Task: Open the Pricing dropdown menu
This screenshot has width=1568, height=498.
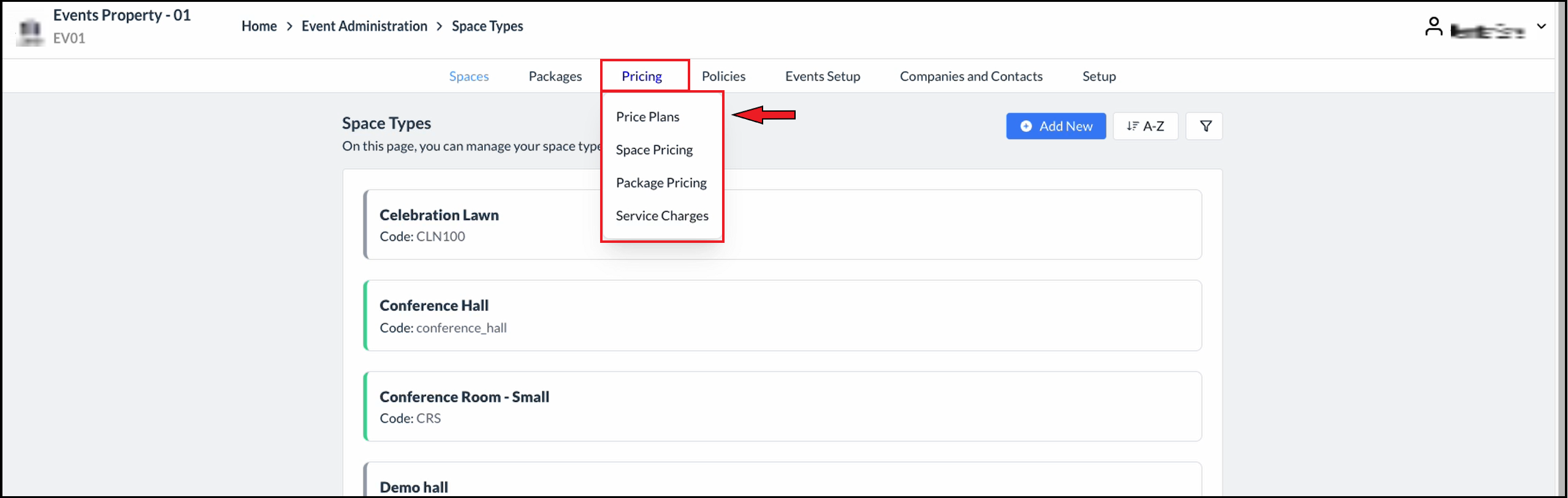Action: pos(642,76)
